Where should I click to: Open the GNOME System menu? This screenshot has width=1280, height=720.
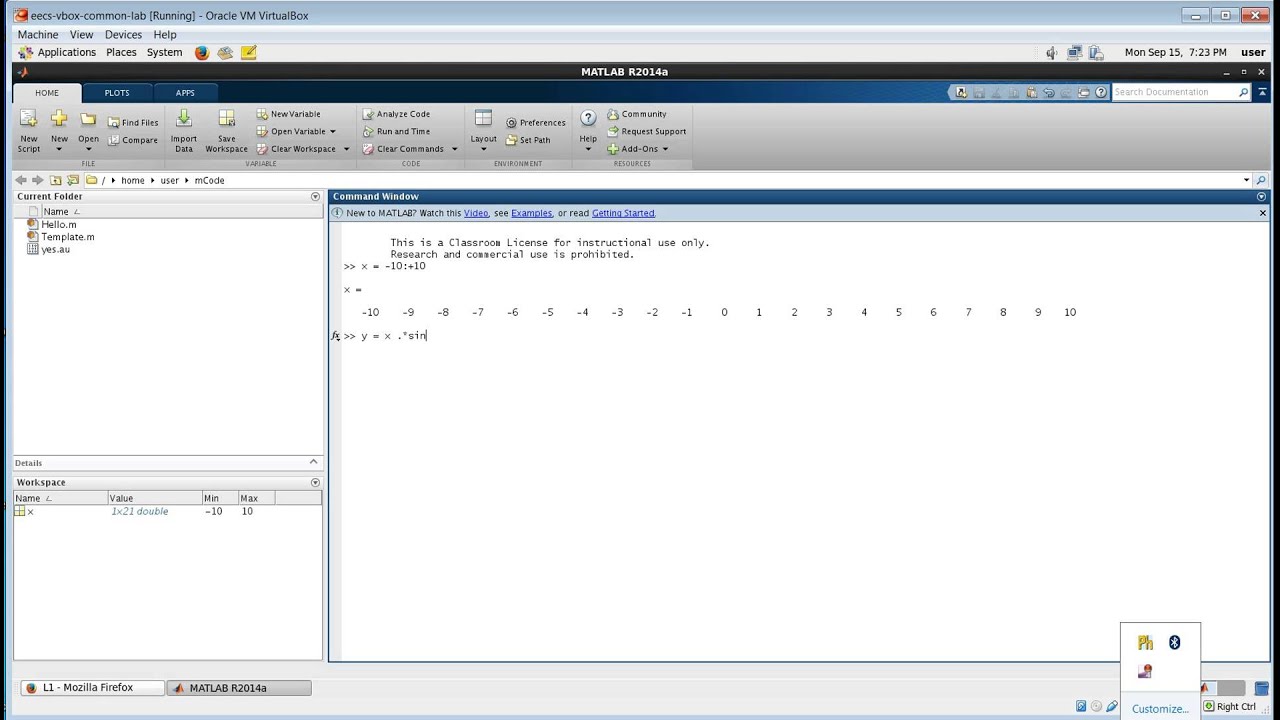tap(164, 52)
